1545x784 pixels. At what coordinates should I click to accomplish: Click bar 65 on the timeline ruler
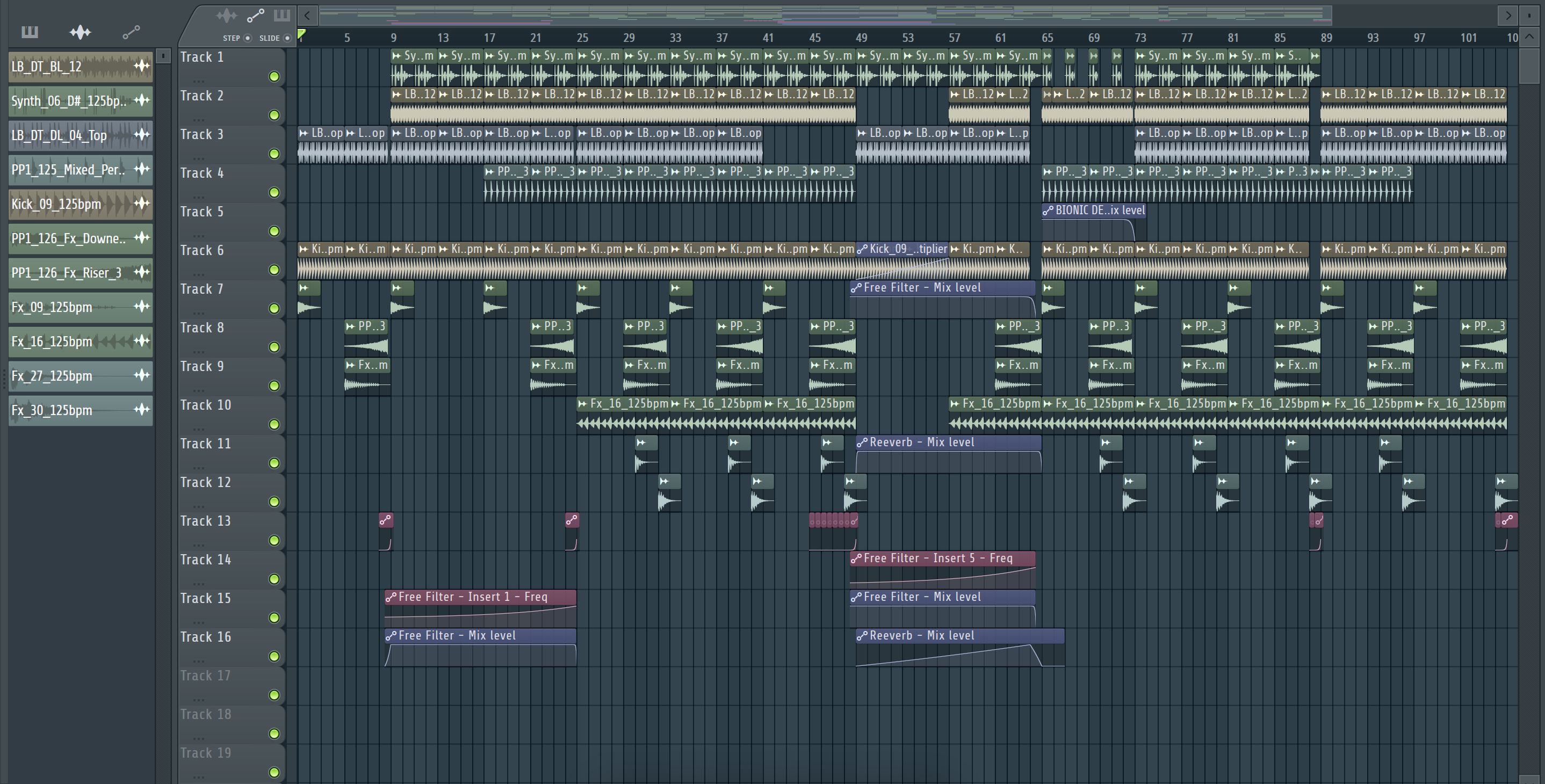[x=1047, y=38]
